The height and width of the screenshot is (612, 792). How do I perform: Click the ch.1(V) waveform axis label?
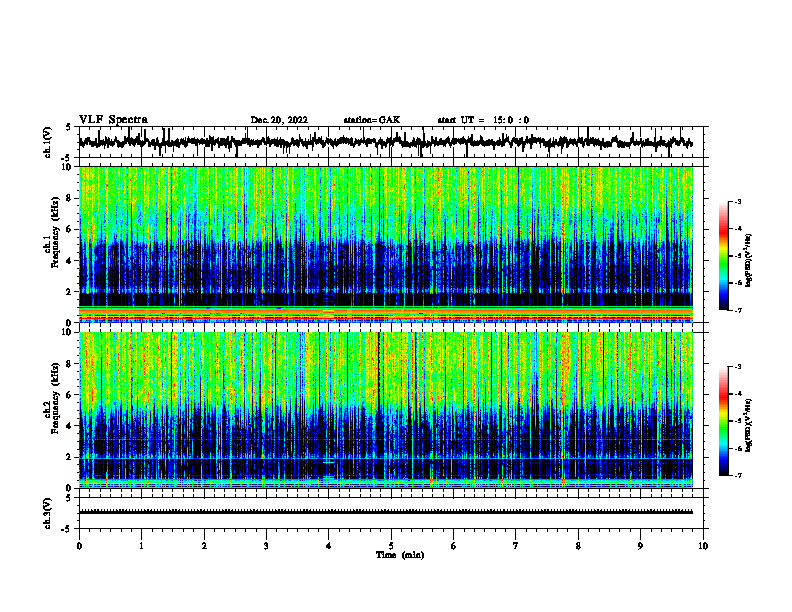(48, 142)
